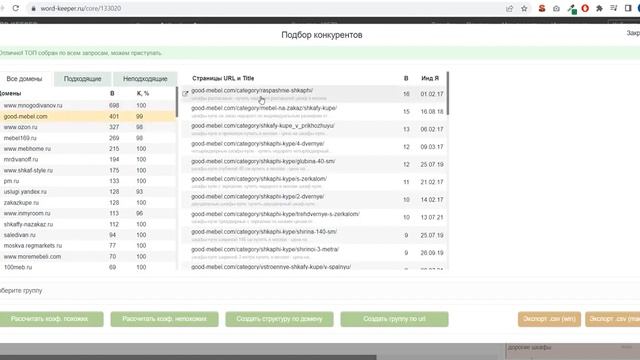Open URL shkaphi-kype/shirina-140-sm/
The height and width of the screenshot is (360, 640).
pos(264,231)
